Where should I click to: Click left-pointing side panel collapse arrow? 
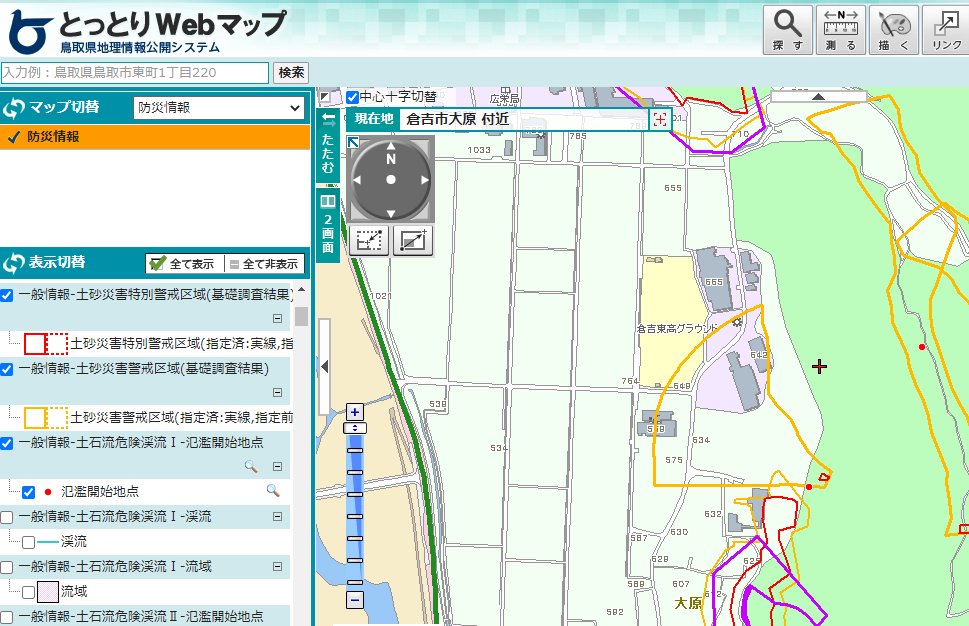pos(324,367)
